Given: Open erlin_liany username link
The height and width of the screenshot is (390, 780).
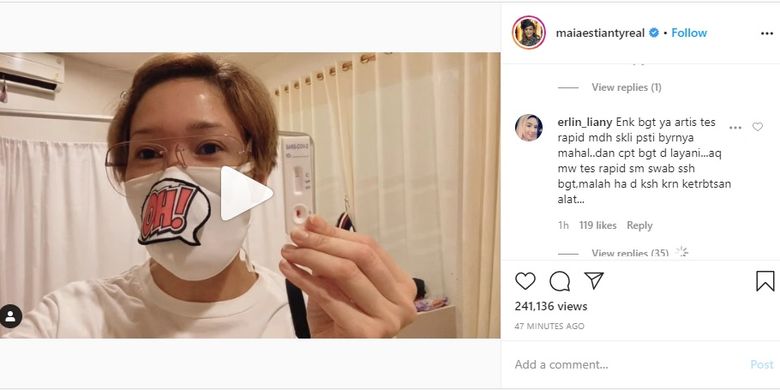Looking at the screenshot, I should (585, 122).
